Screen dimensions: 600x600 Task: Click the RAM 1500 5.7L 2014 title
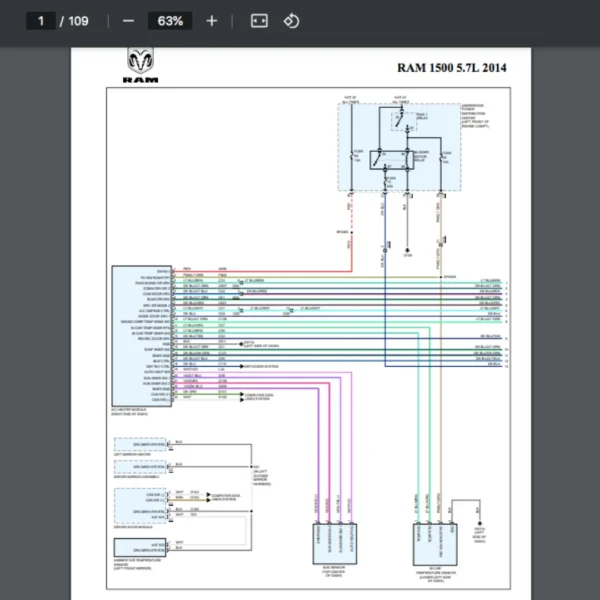(452, 69)
